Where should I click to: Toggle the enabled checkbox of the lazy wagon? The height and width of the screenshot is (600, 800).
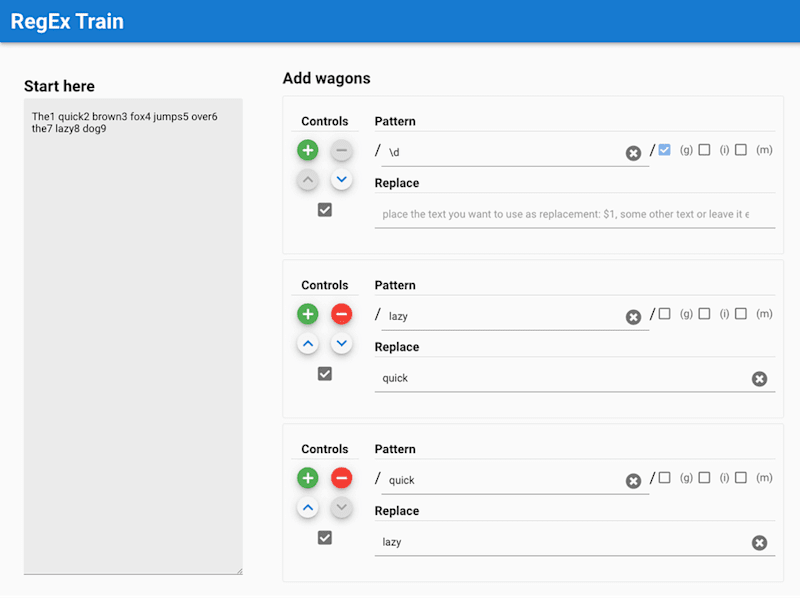(324, 373)
